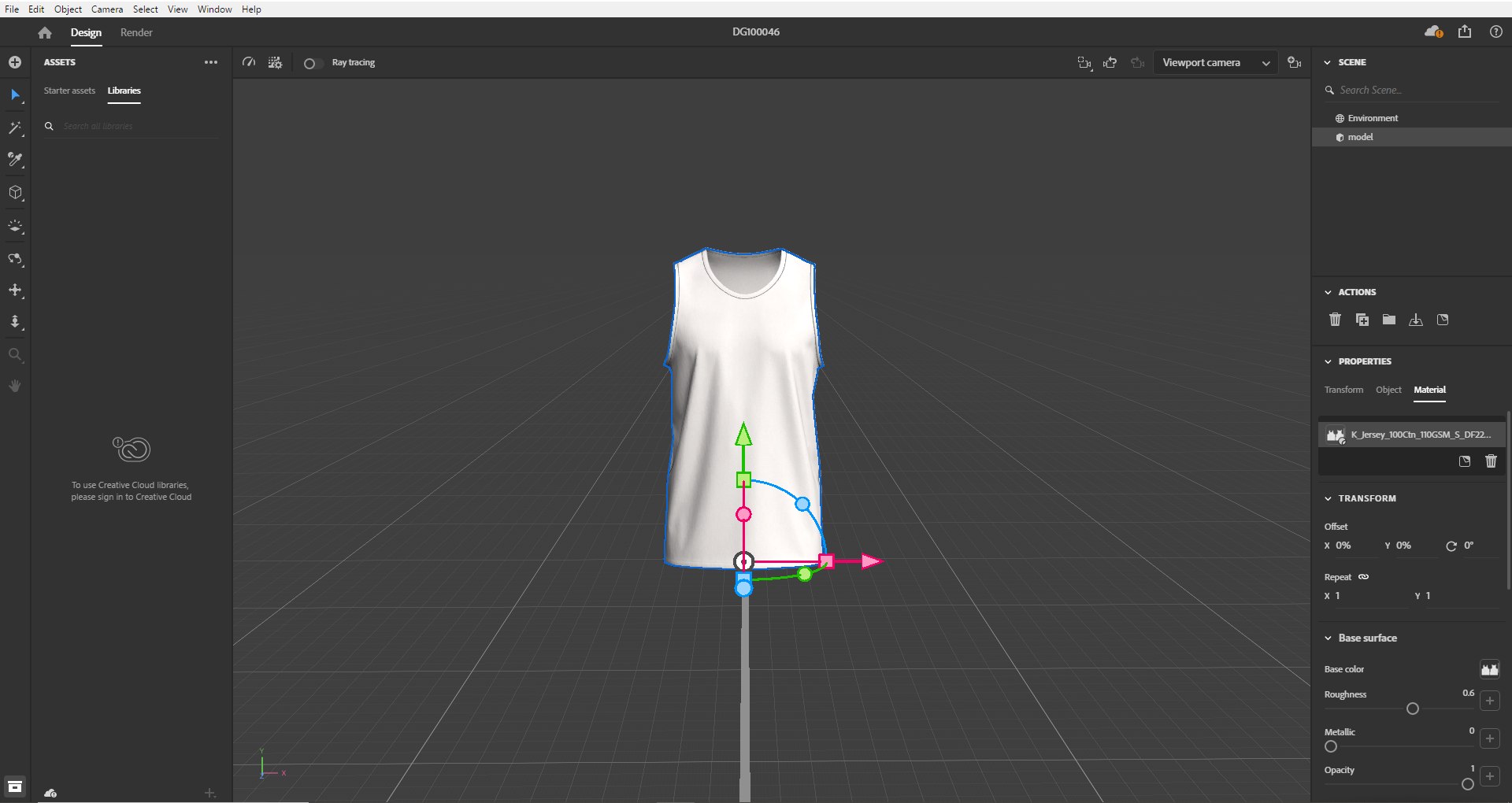Image resolution: width=1512 pixels, height=803 pixels.
Task: Collapse the SCENE panel
Action: click(x=1328, y=62)
